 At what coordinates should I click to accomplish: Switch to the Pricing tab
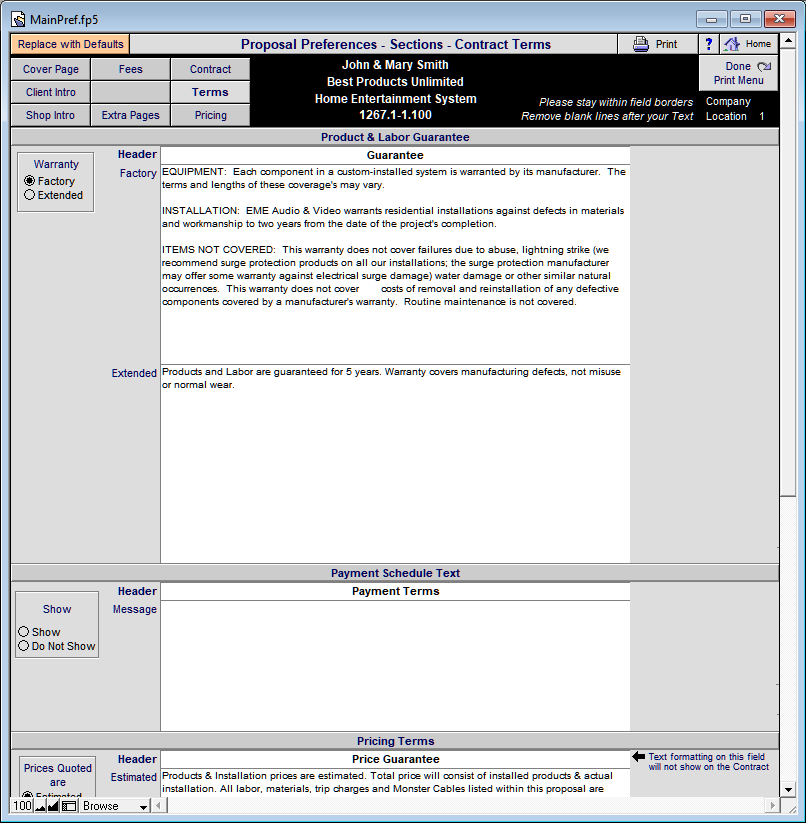(210, 115)
